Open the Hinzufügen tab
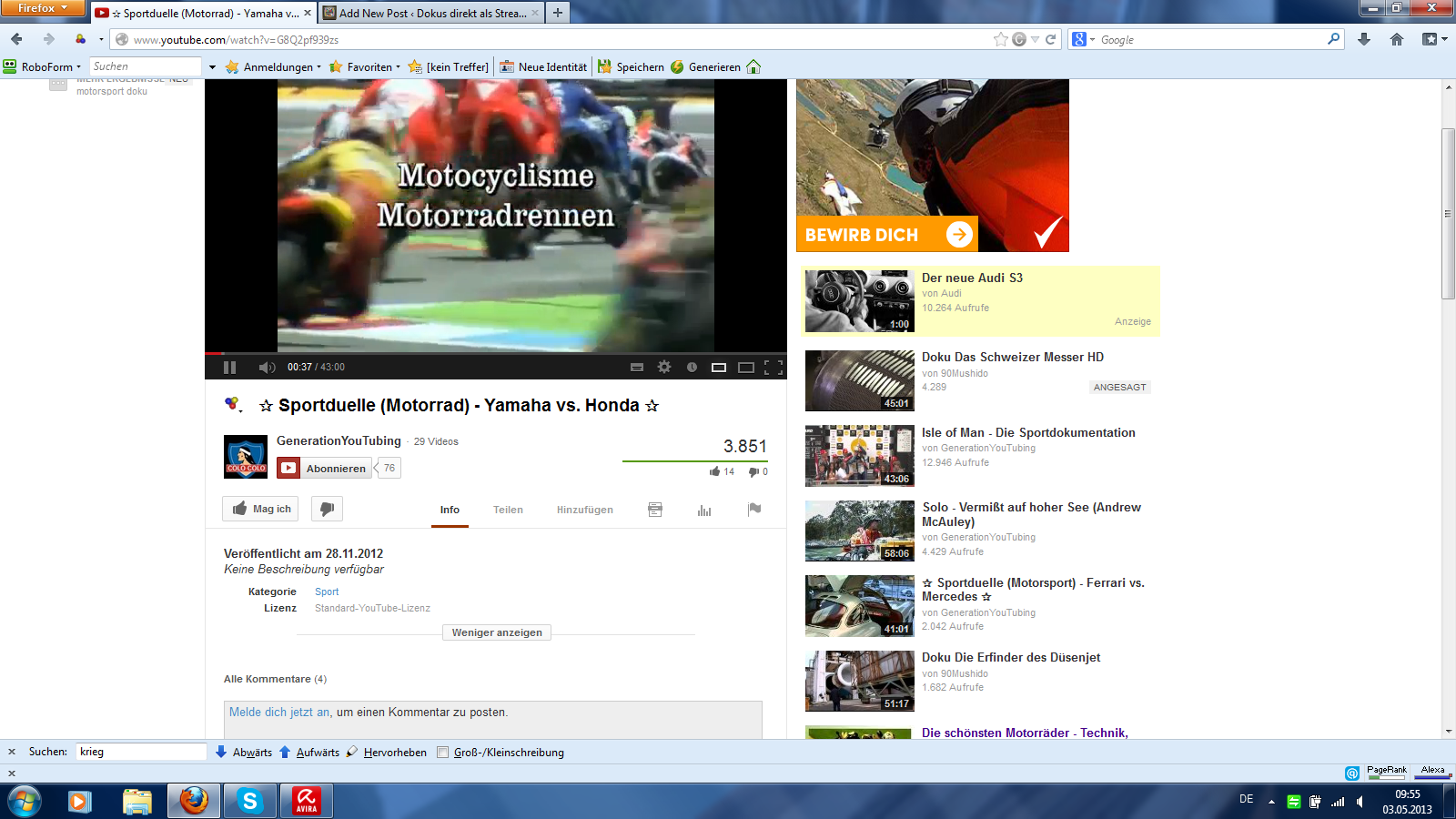Image resolution: width=1456 pixels, height=819 pixels. coord(585,510)
